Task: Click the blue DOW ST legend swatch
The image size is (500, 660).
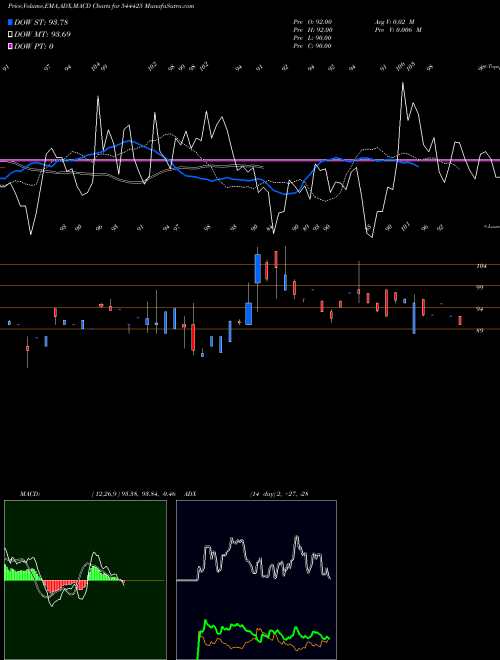Action: (x=11, y=22)
